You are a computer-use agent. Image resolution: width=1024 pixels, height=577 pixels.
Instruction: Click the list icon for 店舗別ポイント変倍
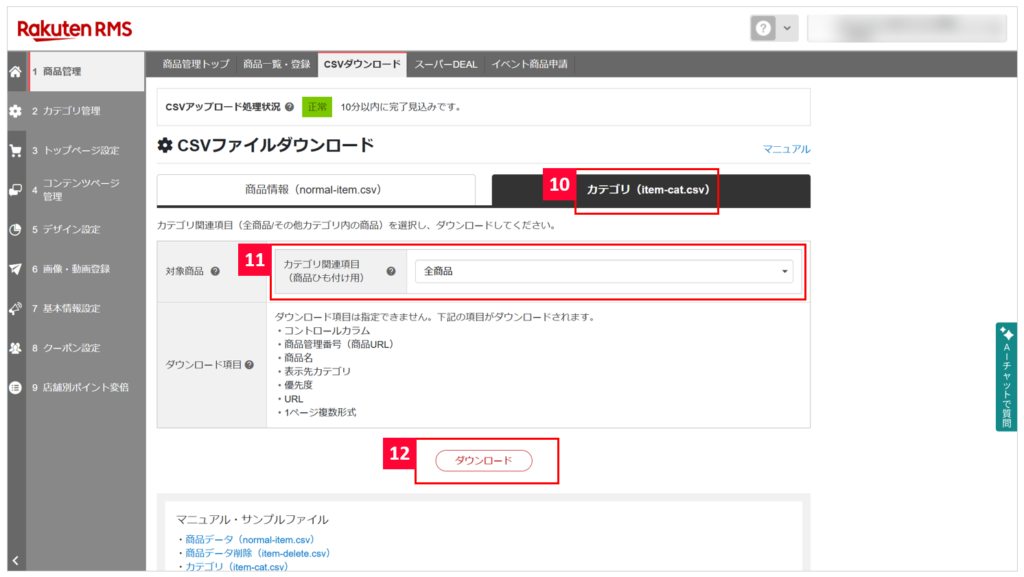pos(15,387)
